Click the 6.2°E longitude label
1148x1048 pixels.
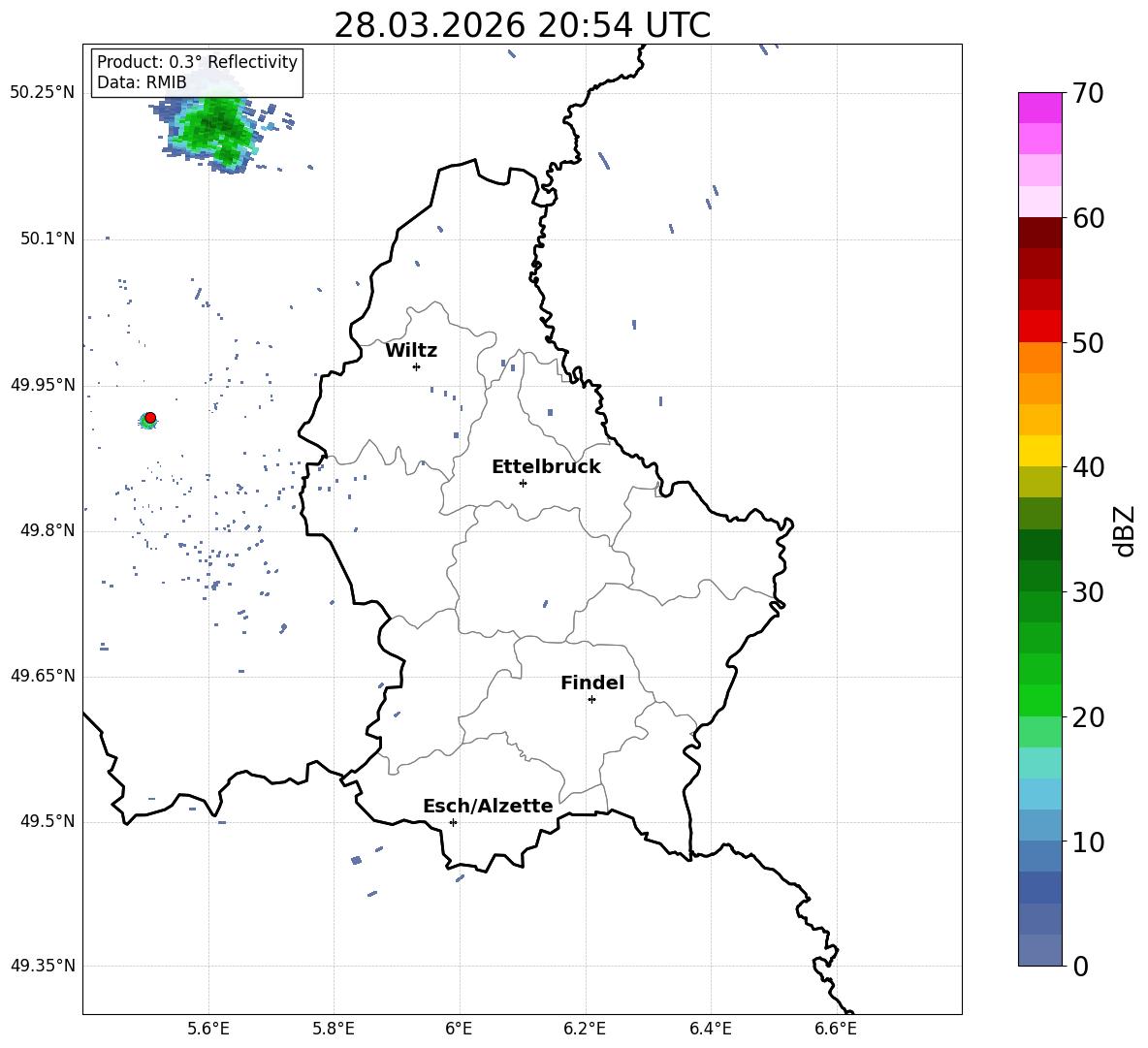[585, 1029]
